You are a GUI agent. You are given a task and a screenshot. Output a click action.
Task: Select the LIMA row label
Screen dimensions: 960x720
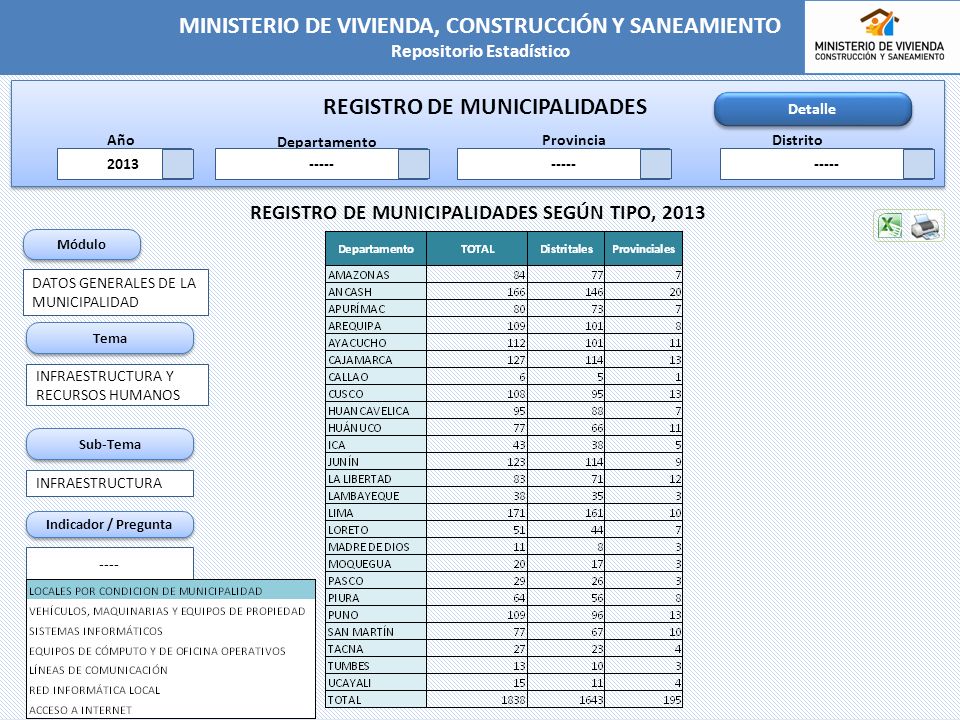340,513
